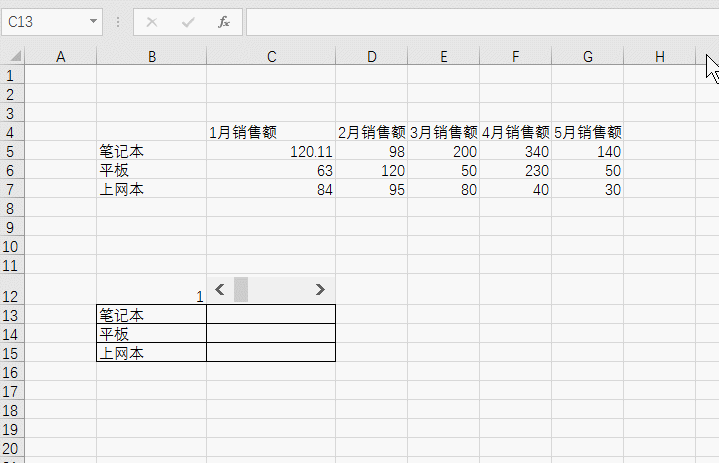This screenshot has height=463, width=719.
Task: Select empty cell C14 next to 平板
Action: (271, 333)
